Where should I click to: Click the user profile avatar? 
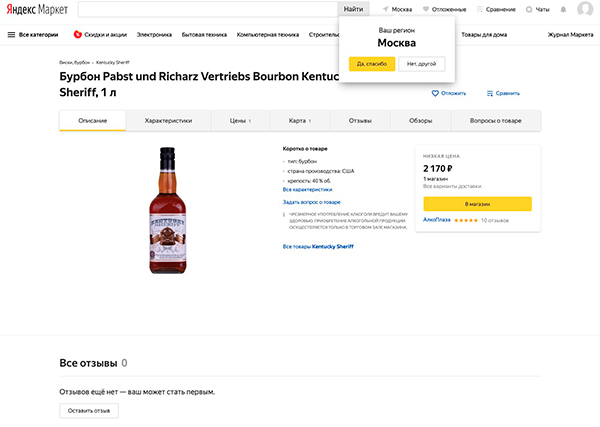585,10
